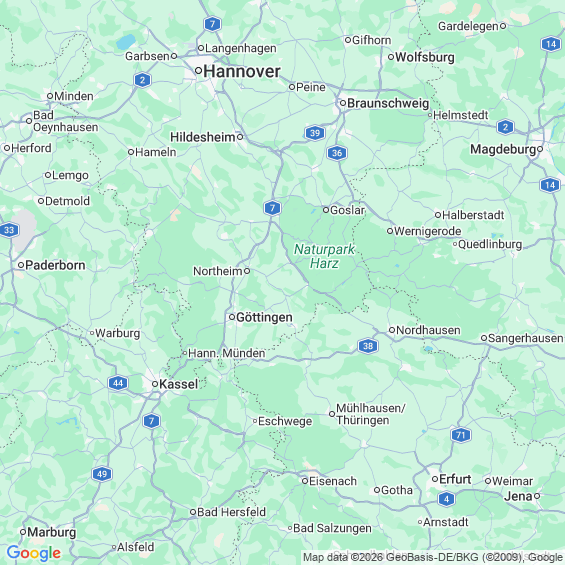Select the Göttingen city marker
Viewport: 565px width, 565px height.
232,317
